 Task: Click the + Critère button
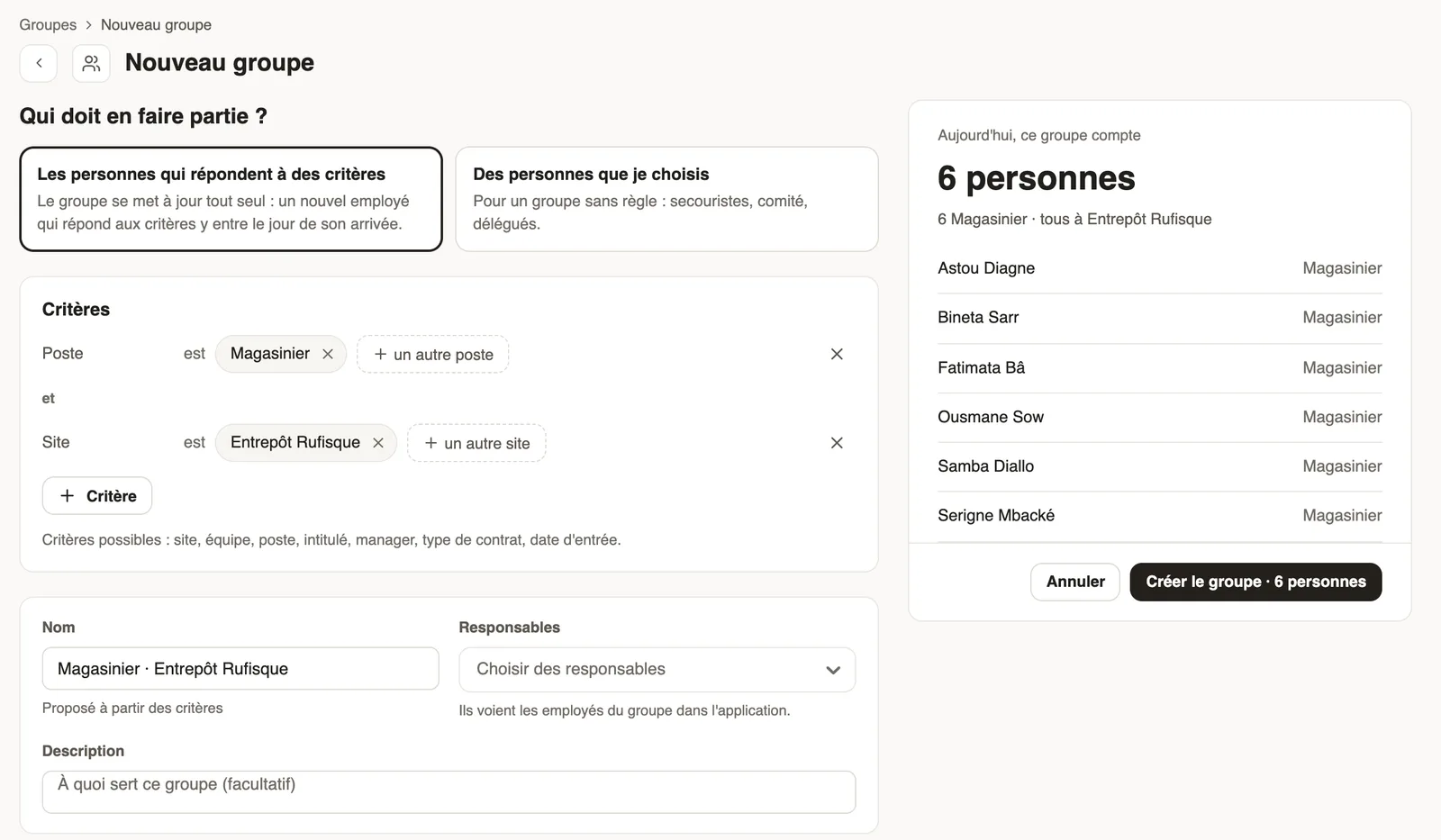click(97, 496)
